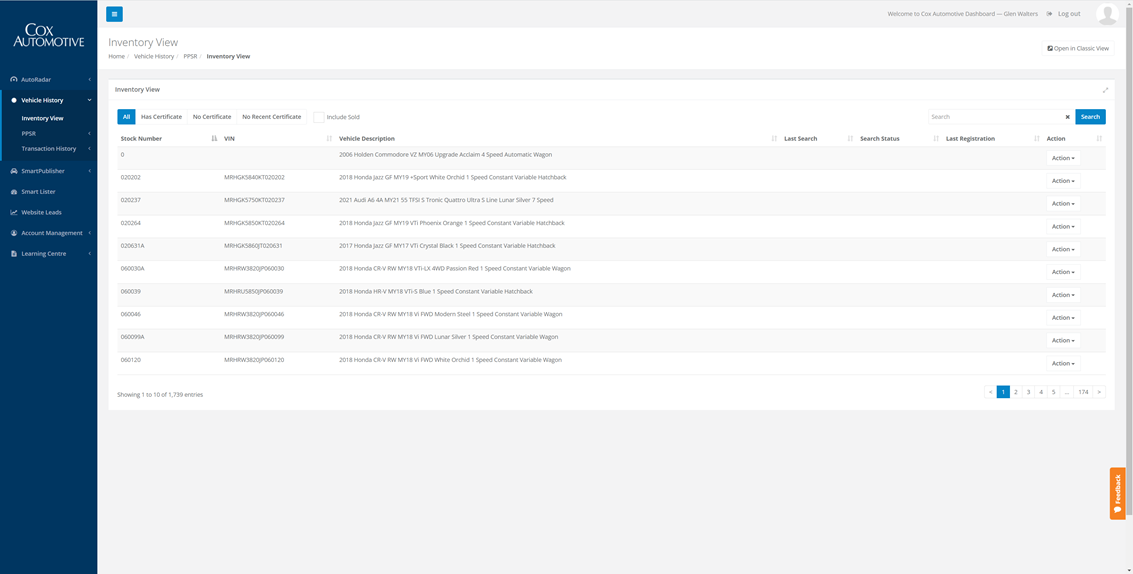
Task: Click the user avatar picture
Action: [x=1107, y=14]
